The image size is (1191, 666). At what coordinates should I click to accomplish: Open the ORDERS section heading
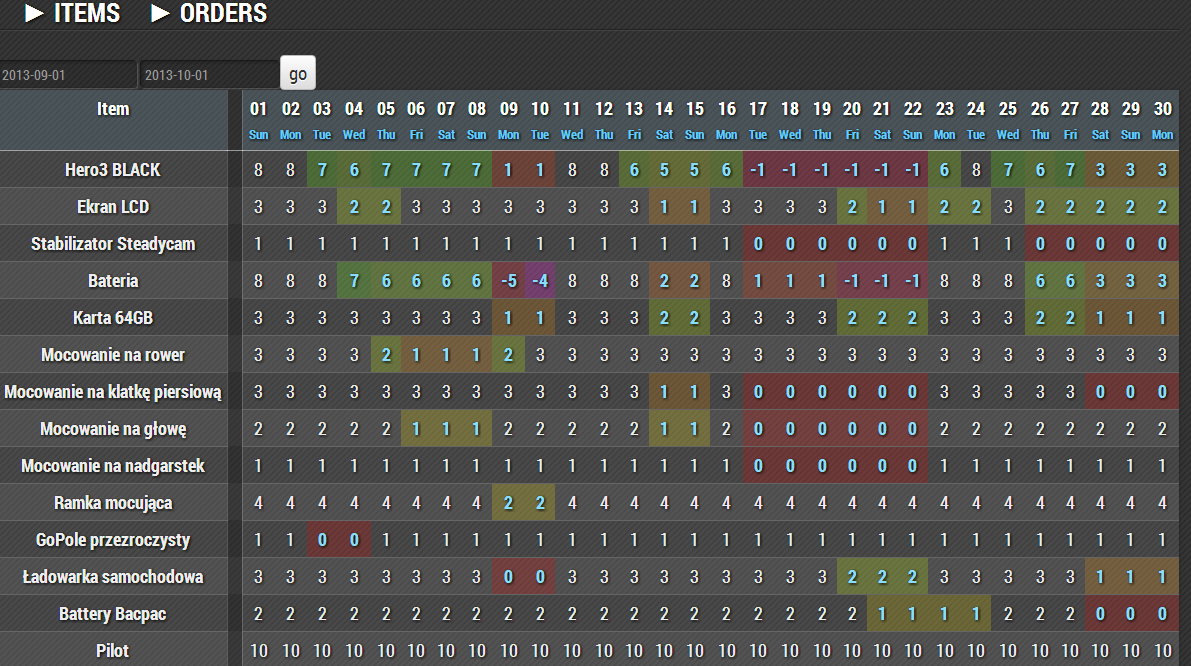tap(223, 14)
